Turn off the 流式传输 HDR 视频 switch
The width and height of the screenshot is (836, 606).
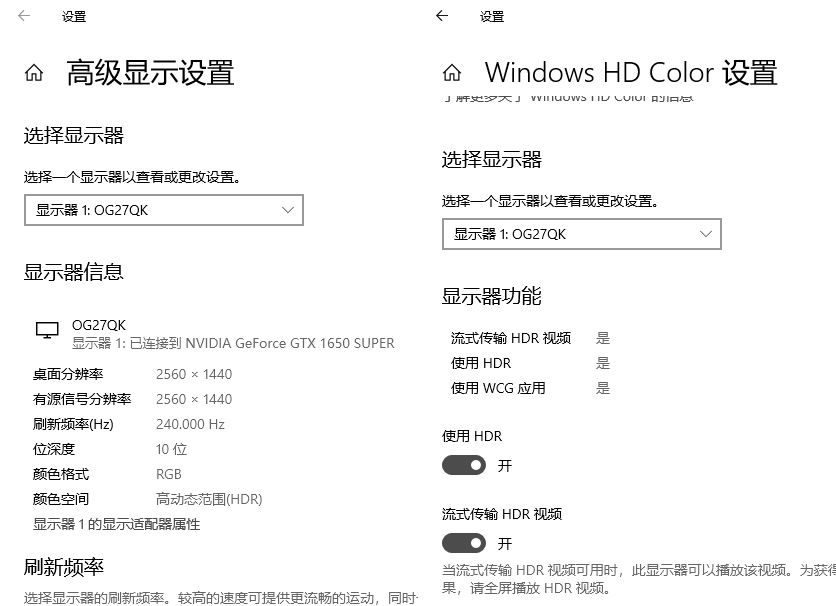(x=464, y=543)
